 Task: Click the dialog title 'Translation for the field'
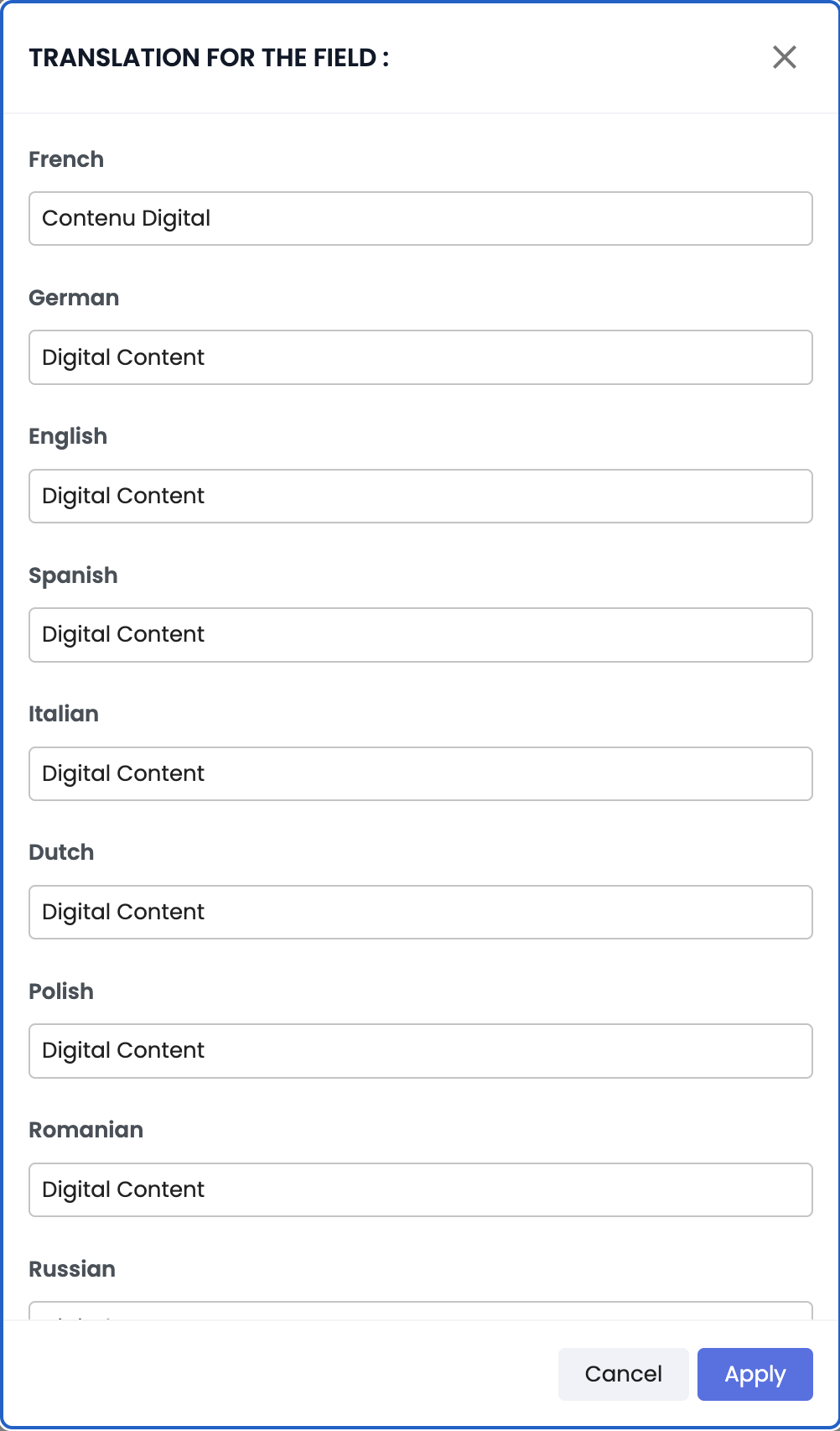209,58
